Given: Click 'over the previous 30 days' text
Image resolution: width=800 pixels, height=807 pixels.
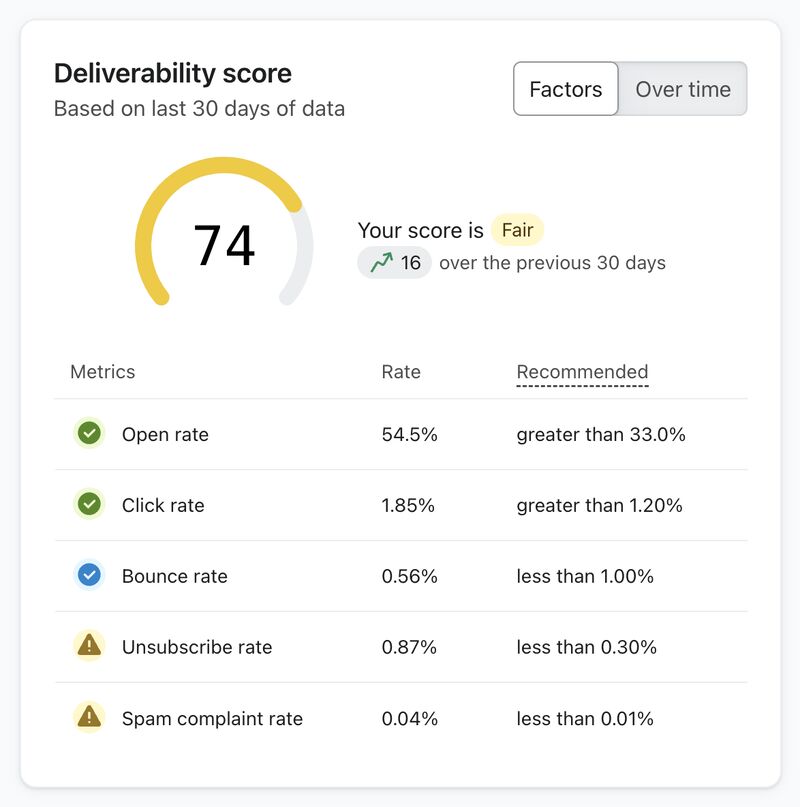Looking at the screenshot, I should [x=552, y=263].
